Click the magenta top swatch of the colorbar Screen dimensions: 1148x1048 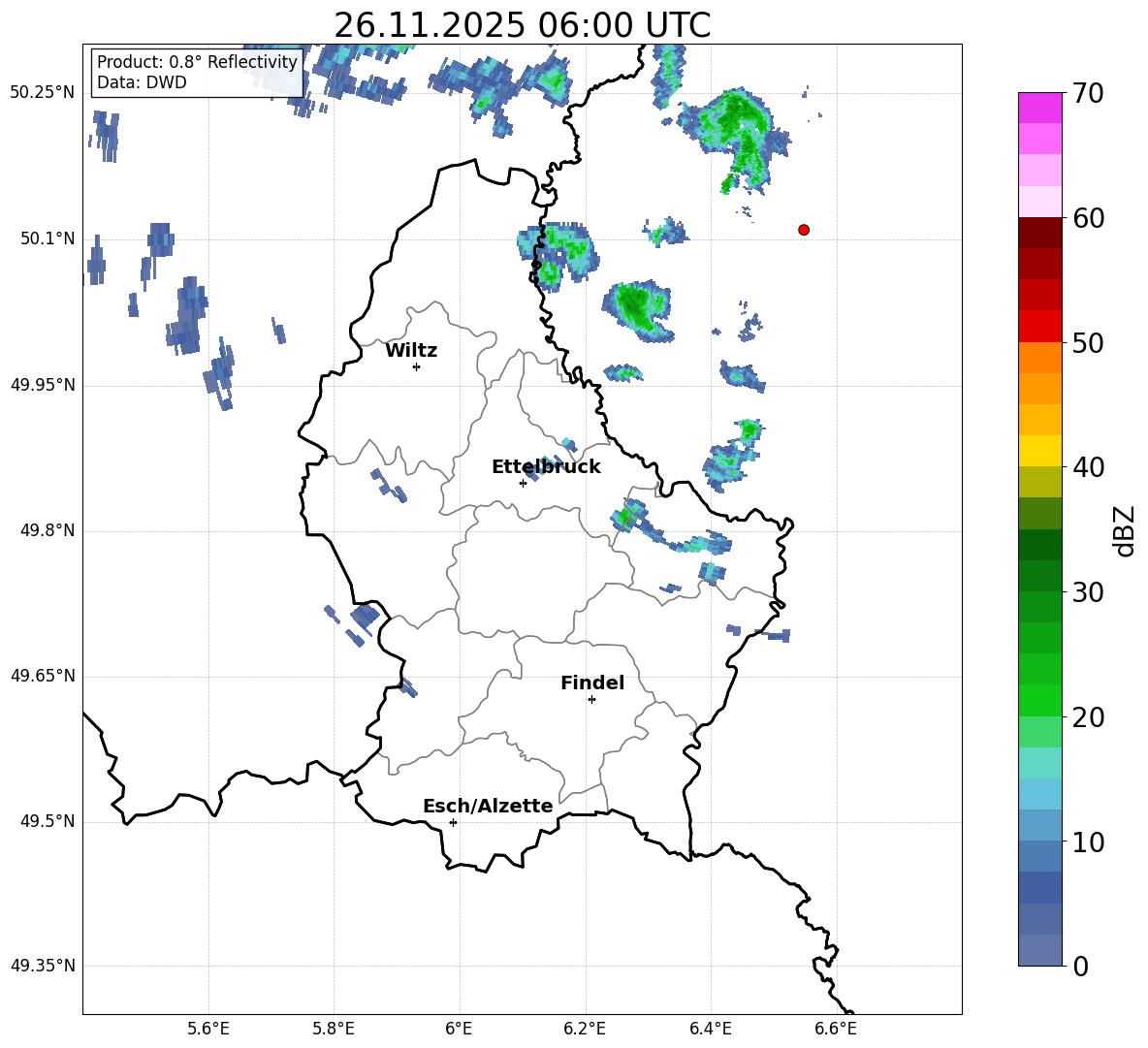(1039, 108)
